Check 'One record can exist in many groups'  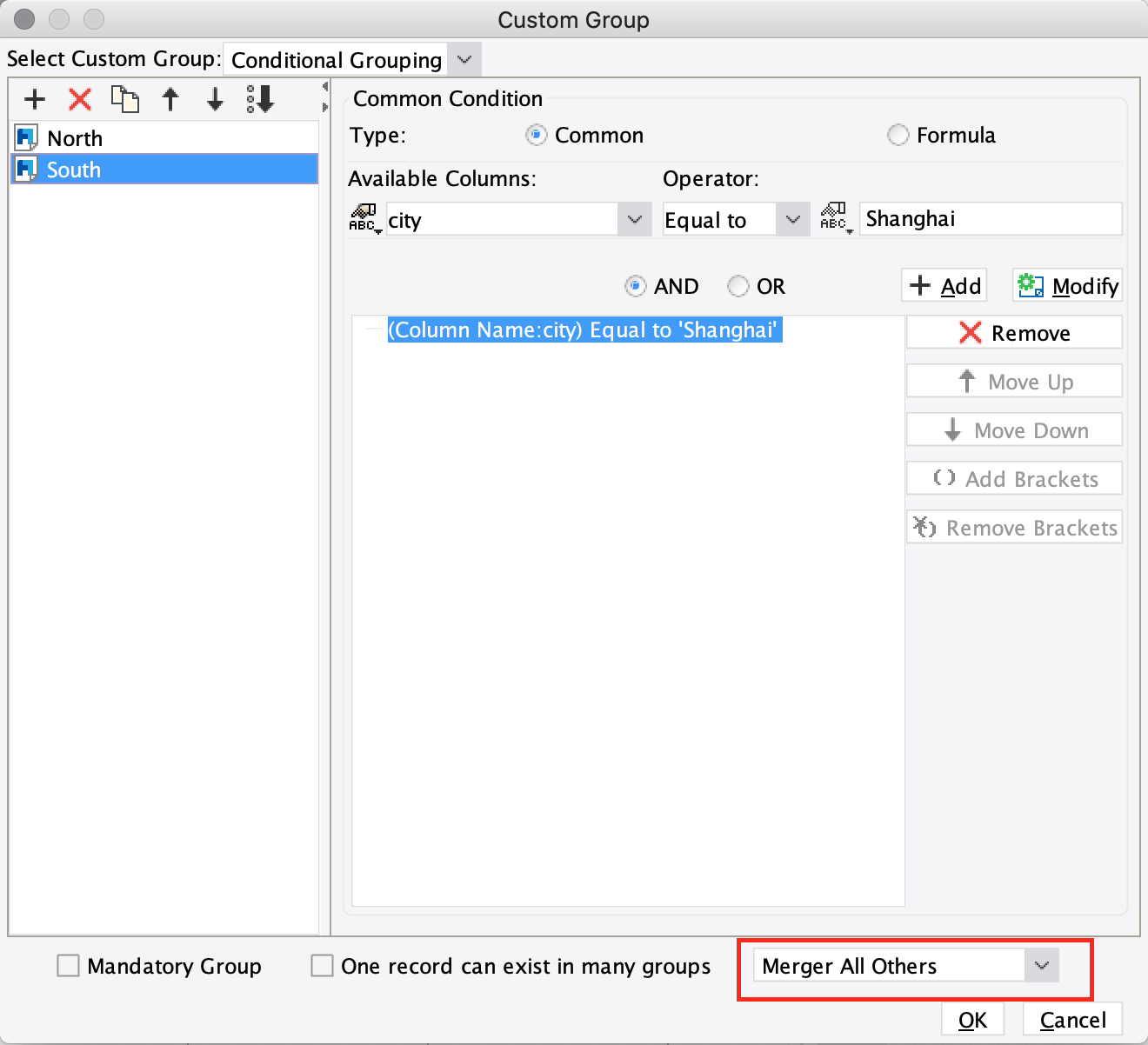point(322,965)
